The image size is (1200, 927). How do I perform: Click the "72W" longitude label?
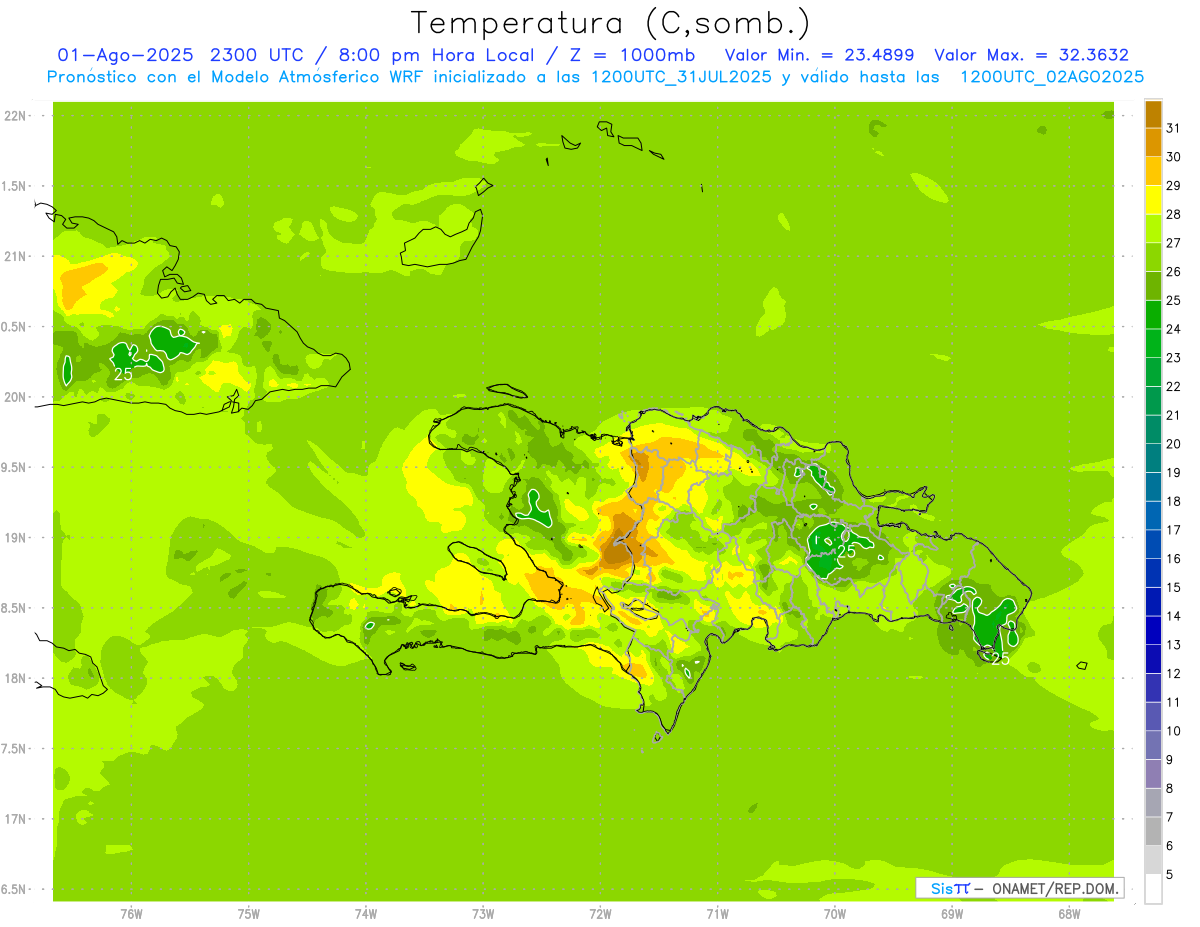coord(600,915)
